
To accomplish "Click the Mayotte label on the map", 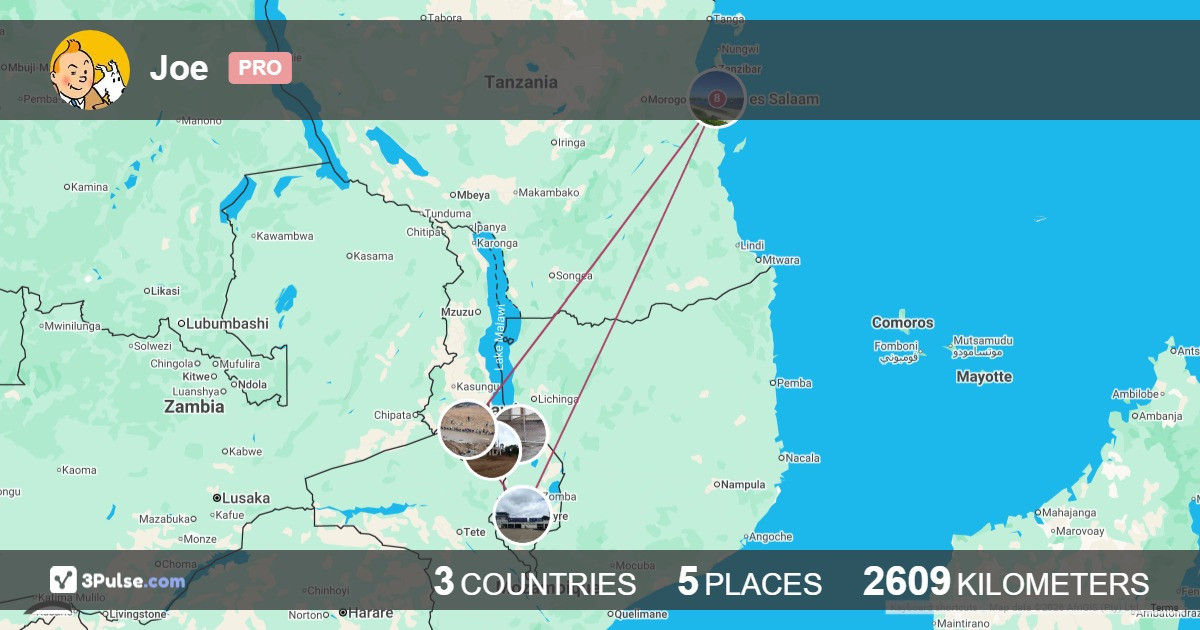I will [x=984, y=377].
